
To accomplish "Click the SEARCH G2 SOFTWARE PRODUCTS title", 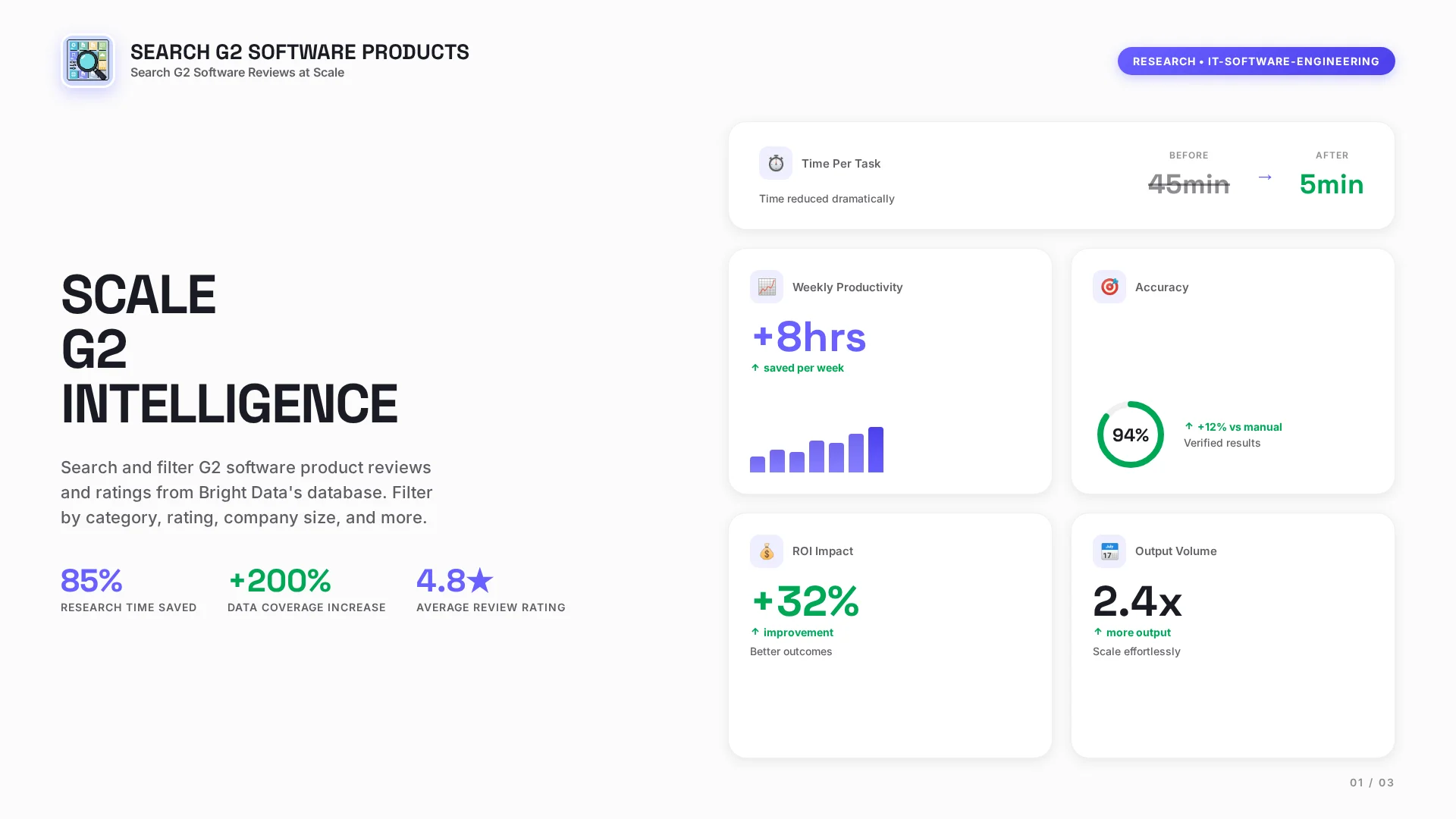I will 300,52.
